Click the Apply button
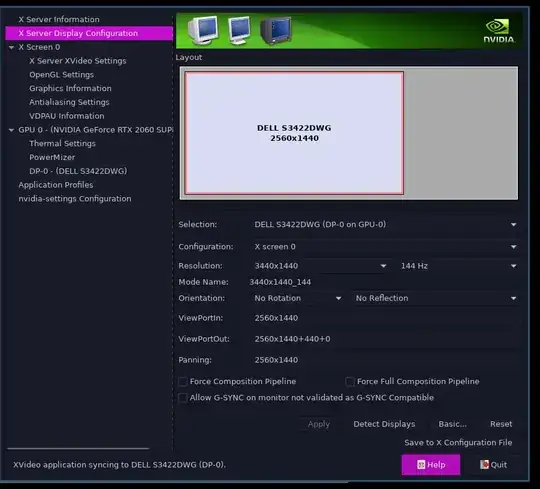 point(319,424)
